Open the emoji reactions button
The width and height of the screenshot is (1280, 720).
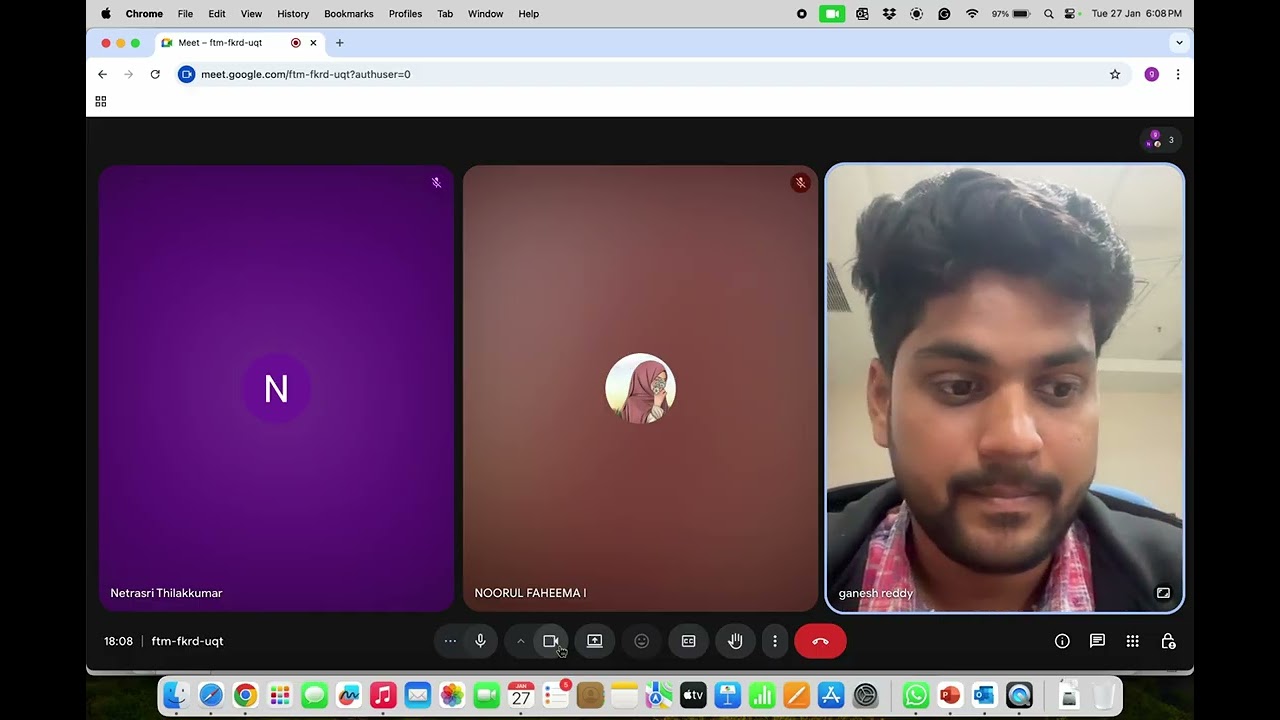click(642, 641)
